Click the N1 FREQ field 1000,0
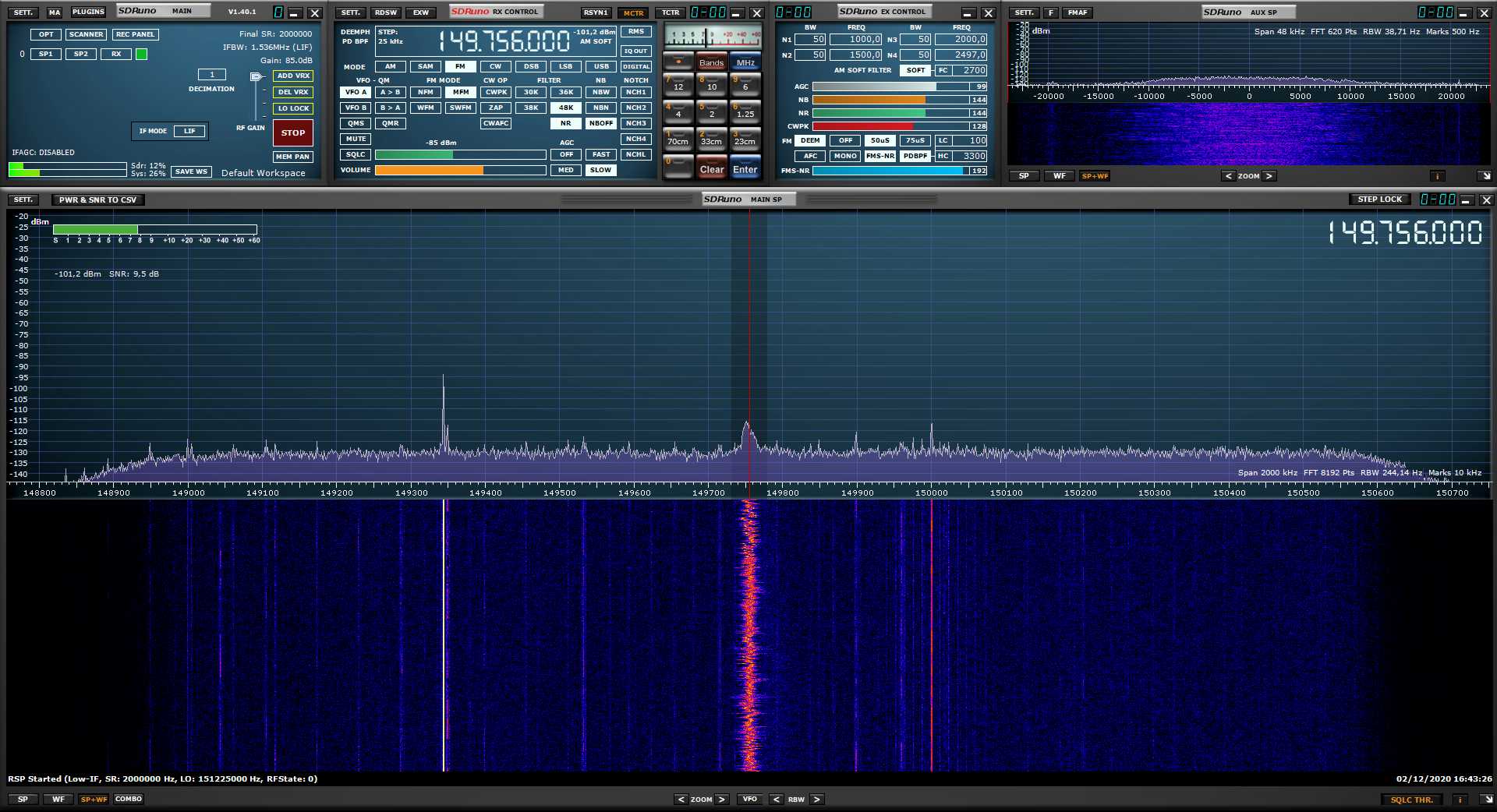 click(x=855, y=39)
